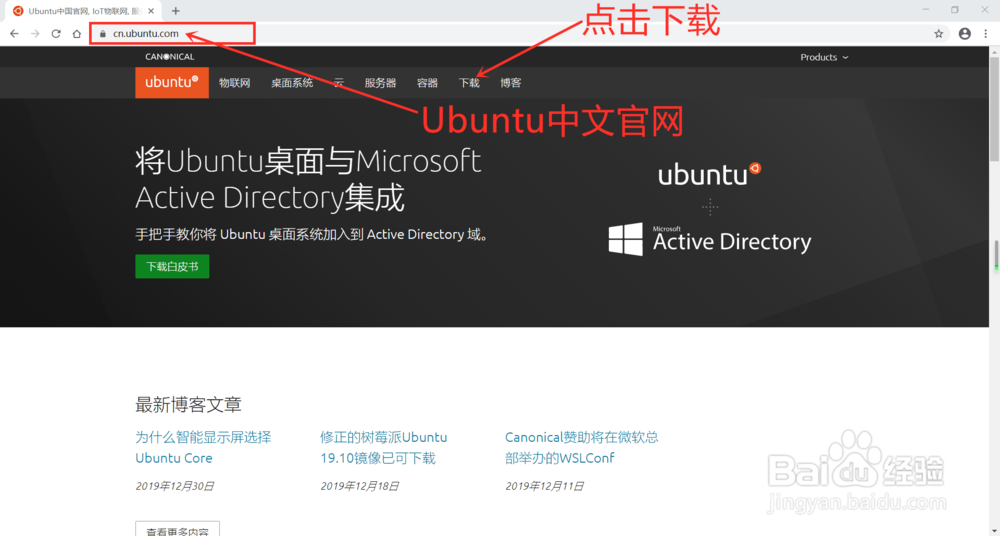The width and height of the screenshot is (1000, 536).
Task: Minimize the browser window
Action: [x=925, y=10]
